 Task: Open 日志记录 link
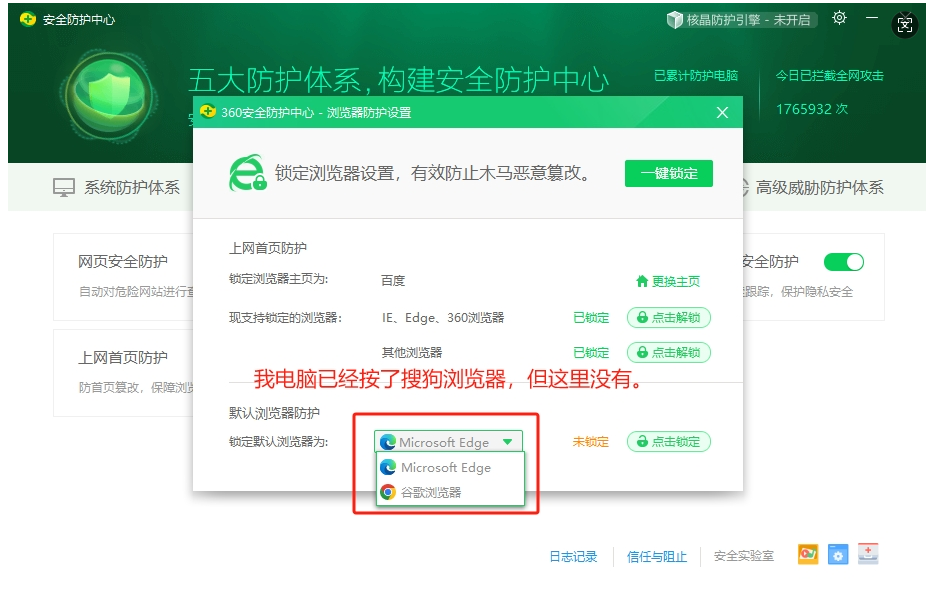point(573,556)
